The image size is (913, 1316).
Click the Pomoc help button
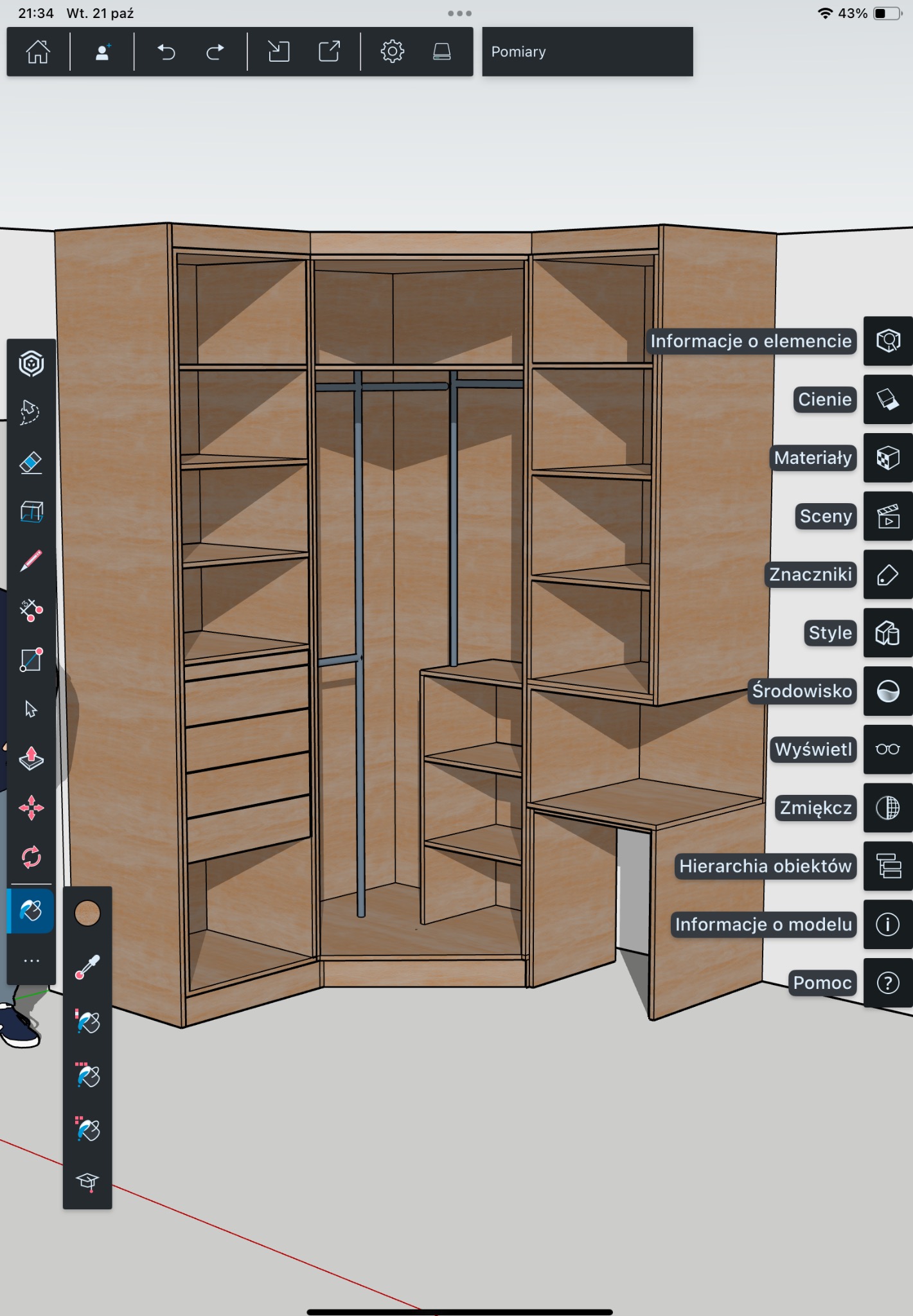(887, 983)
